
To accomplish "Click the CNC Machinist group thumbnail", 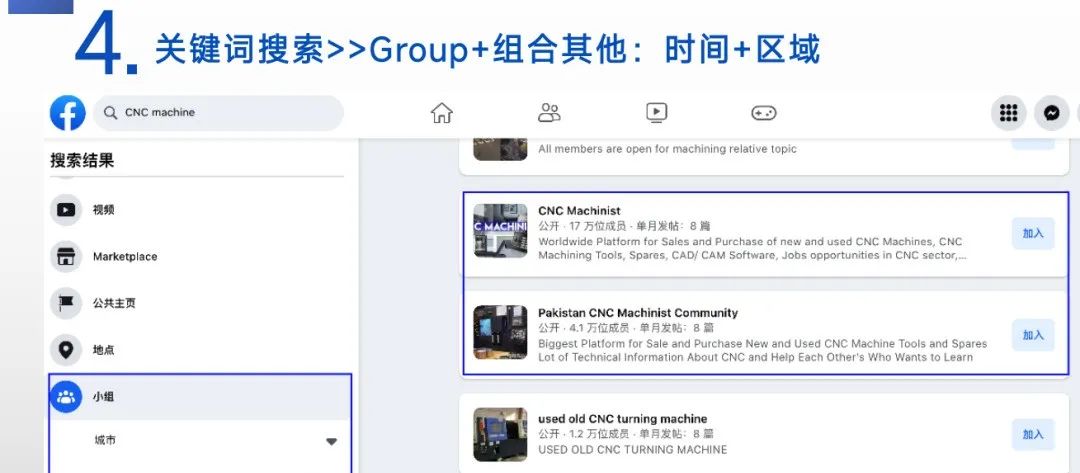I will pyautogui.click(x=501, y=231).
